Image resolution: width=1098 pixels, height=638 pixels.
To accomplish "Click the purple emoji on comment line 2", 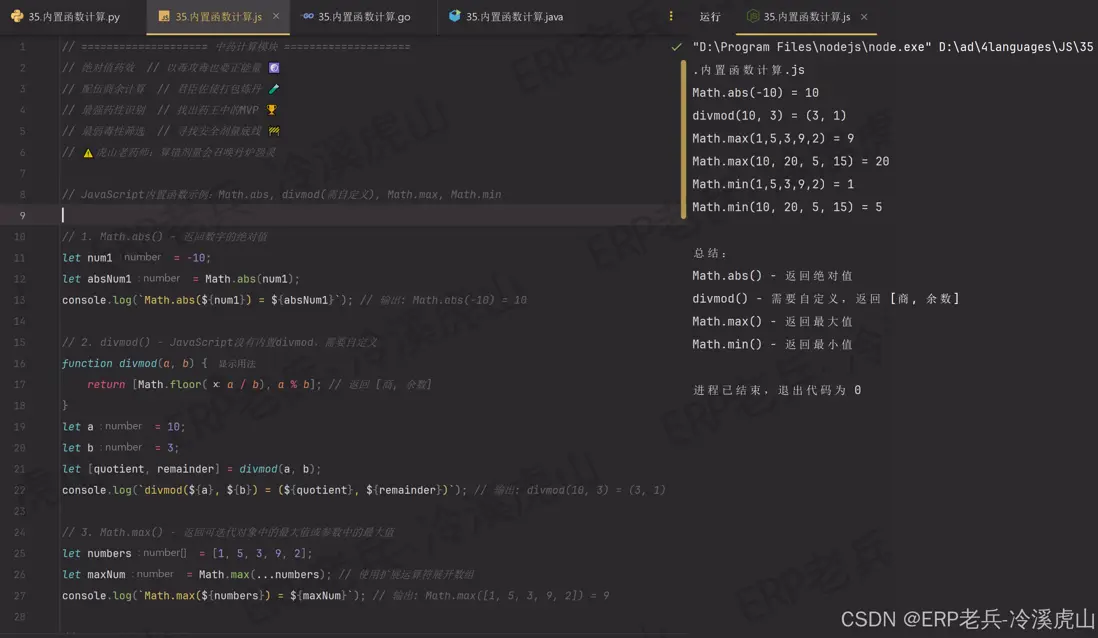I will tap(274, 68).
